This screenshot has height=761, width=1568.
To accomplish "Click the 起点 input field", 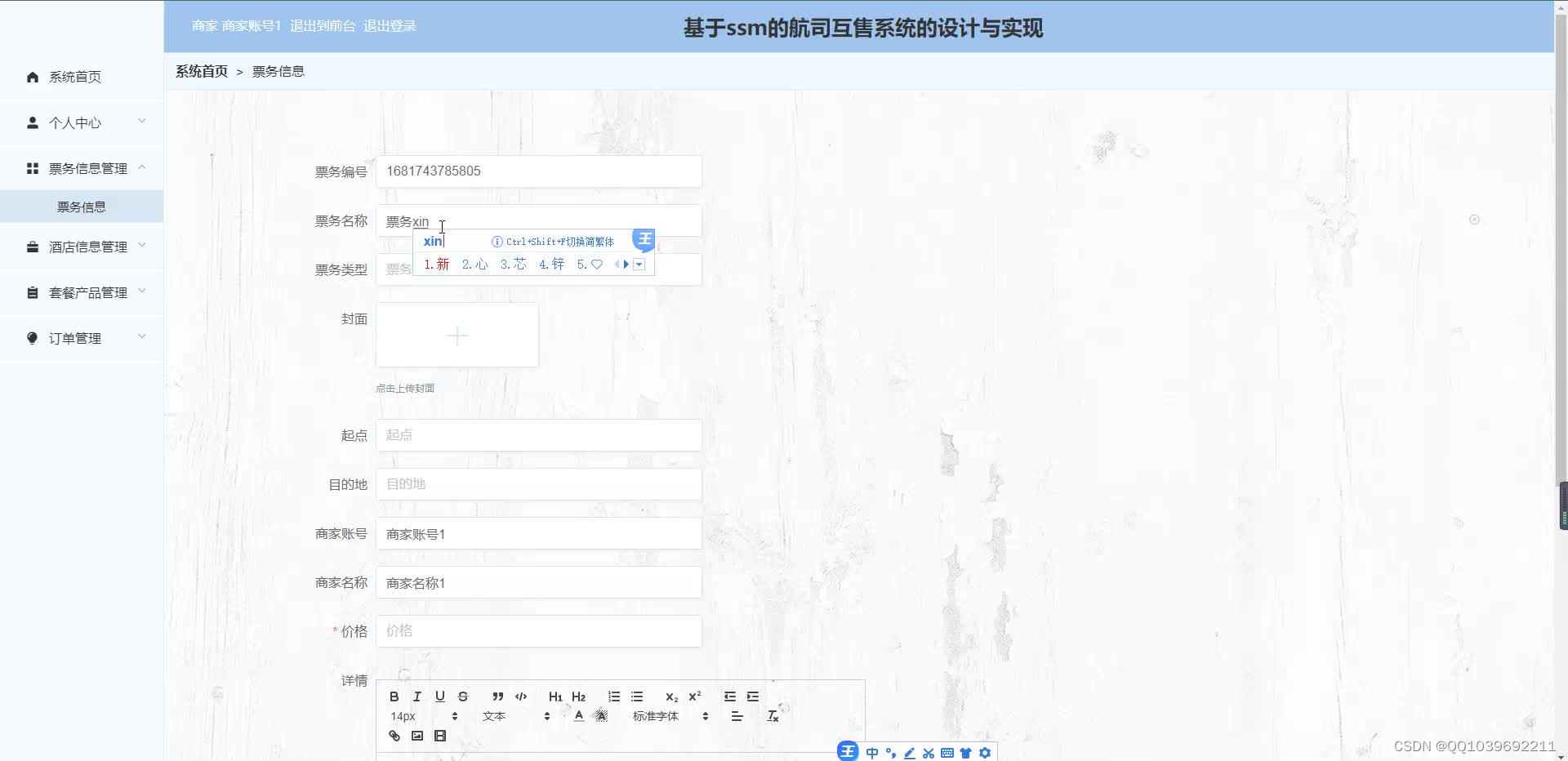I will point(538,435).
